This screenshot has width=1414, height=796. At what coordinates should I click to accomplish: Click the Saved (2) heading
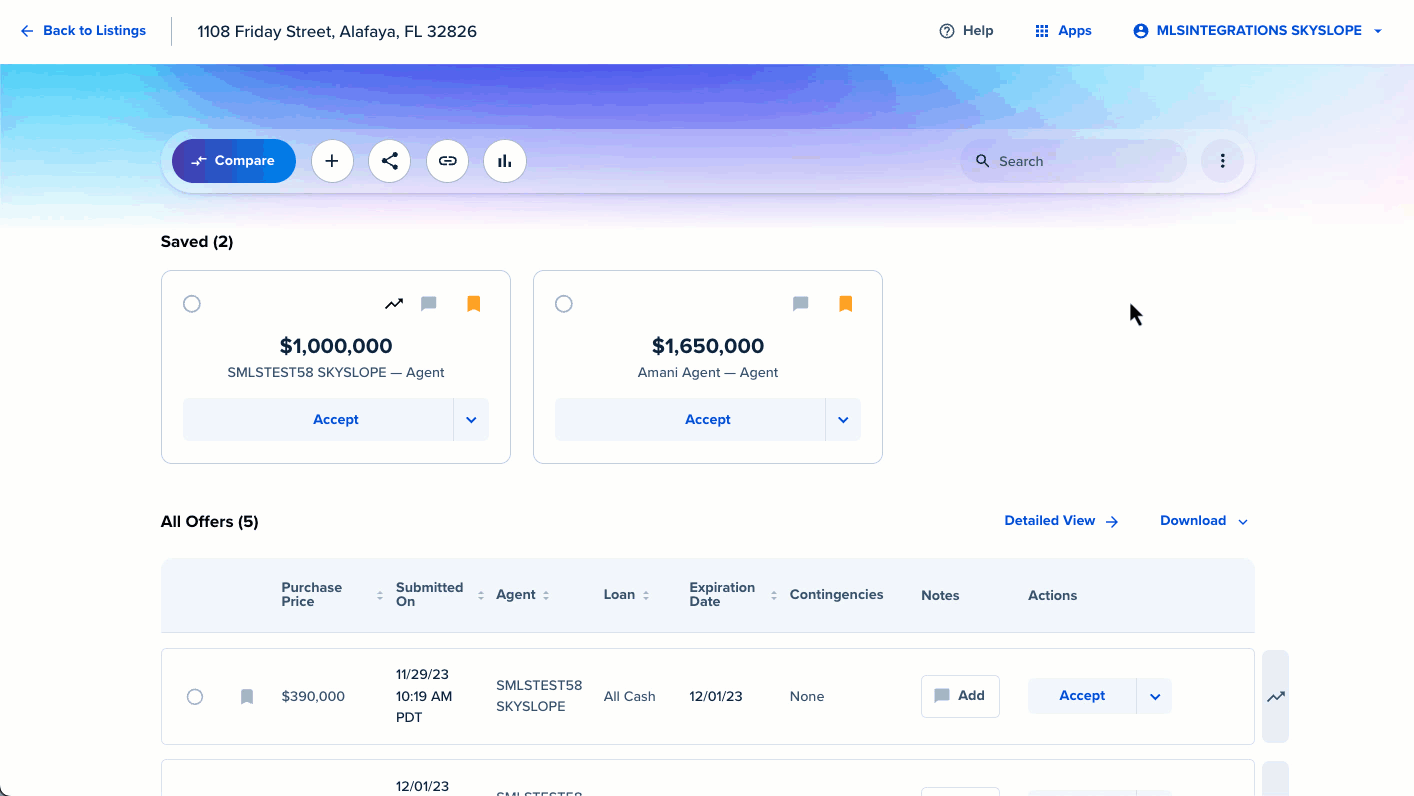(197, 242)
